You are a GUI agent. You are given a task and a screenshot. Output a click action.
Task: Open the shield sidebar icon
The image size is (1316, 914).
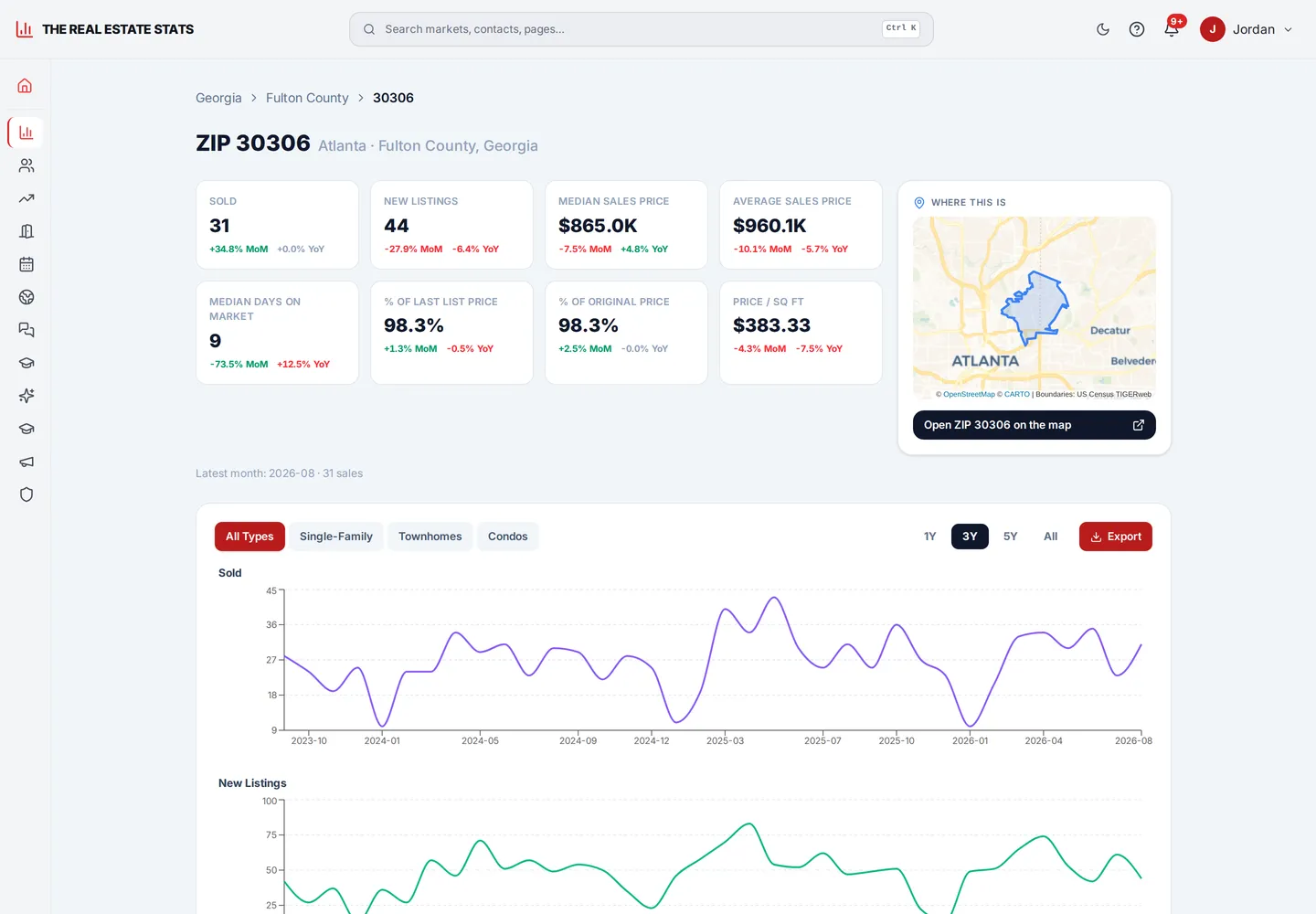[x=26, y=494]
